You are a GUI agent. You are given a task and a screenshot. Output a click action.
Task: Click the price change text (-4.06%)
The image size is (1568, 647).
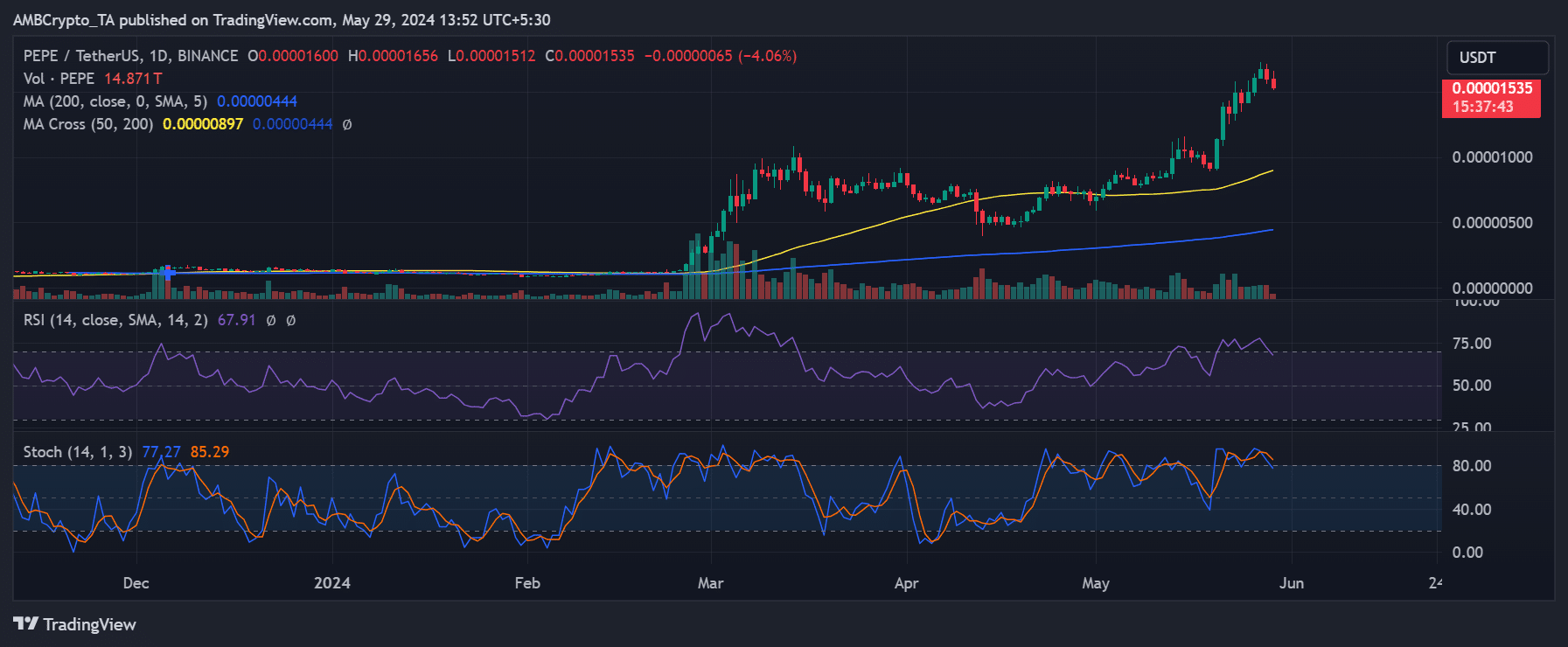point(768,56)
